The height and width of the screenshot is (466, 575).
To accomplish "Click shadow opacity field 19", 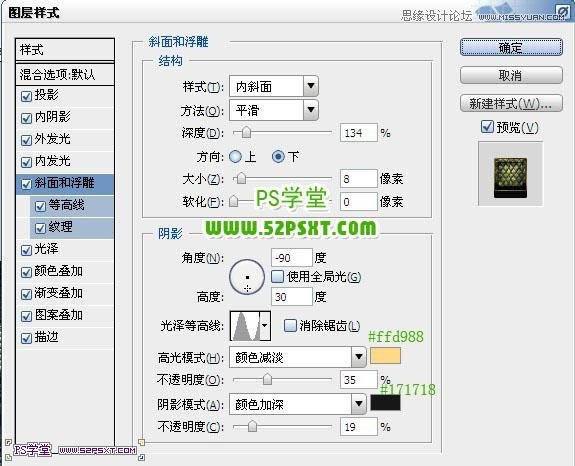I will coord(359,427).
